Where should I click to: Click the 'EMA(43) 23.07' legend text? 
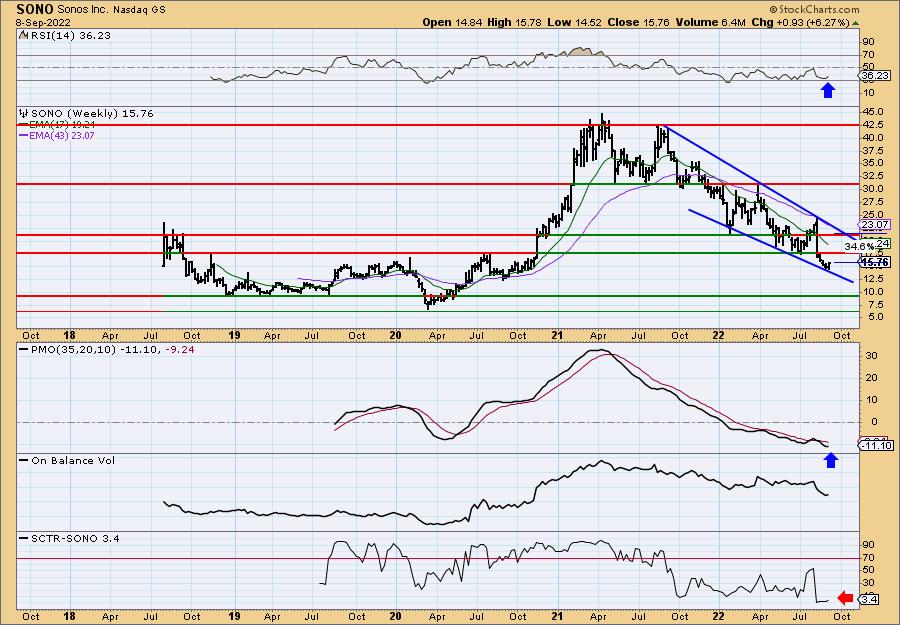[x=63, y=135]
